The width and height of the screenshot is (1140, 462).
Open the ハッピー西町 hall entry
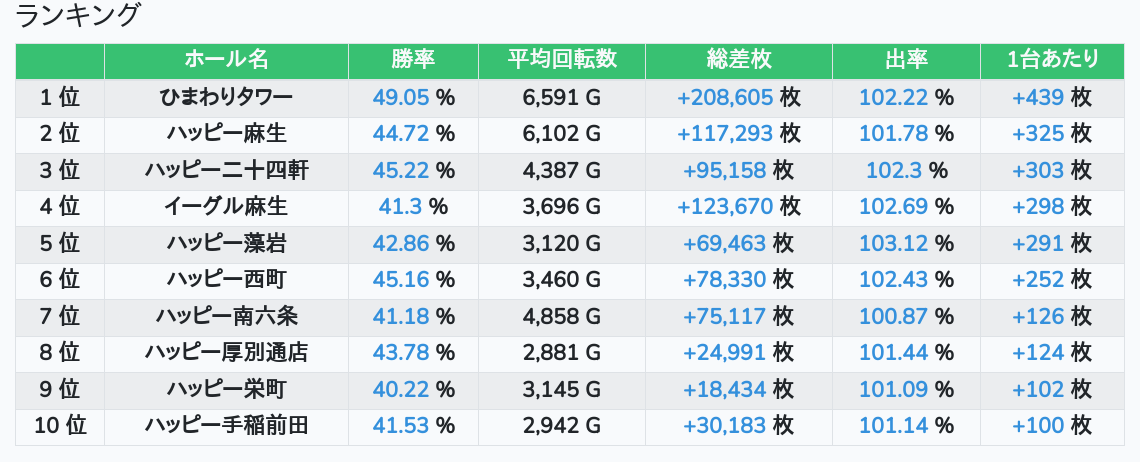tap(226, 279)
